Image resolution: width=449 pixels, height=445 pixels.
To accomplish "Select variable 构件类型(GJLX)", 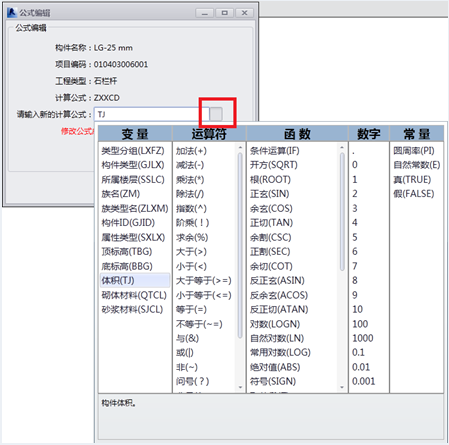I will click(133, 165).
